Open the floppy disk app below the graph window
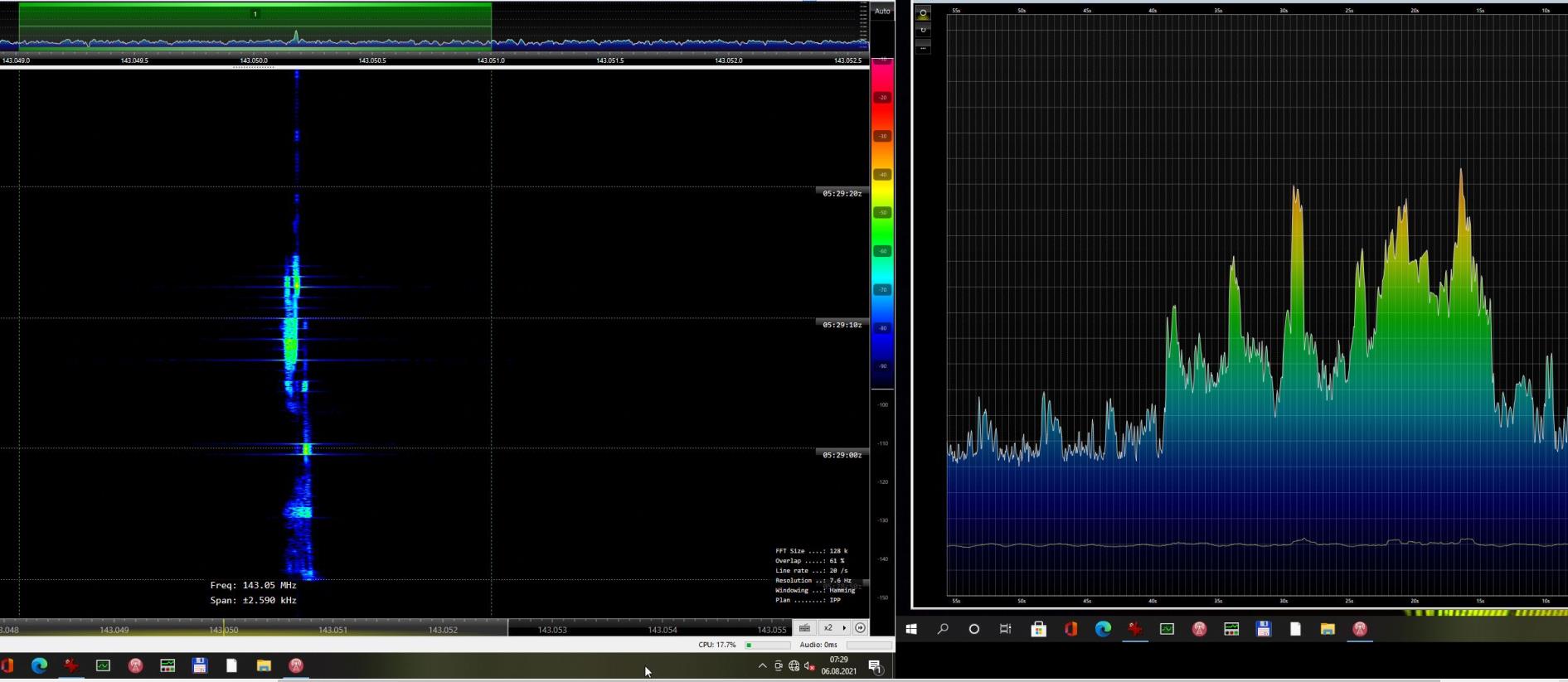Screen dimensions: 1568x682 (x=1264, y=629)
